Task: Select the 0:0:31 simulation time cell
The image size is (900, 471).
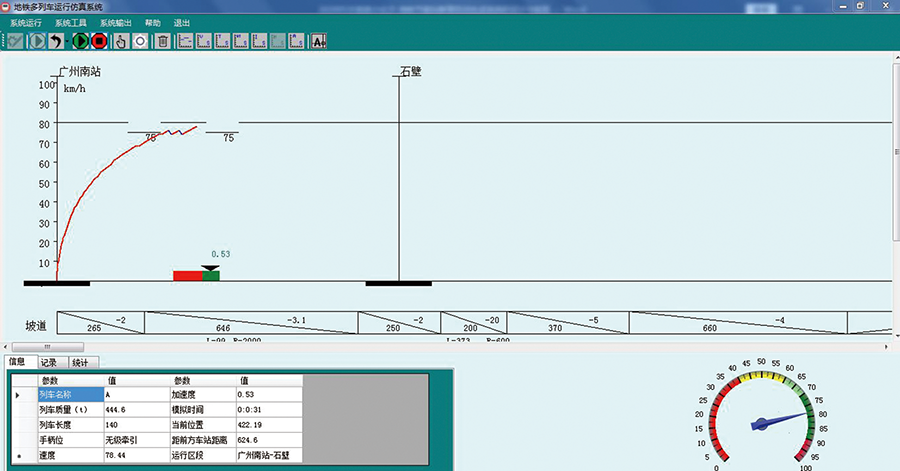Action: [269, 410]
